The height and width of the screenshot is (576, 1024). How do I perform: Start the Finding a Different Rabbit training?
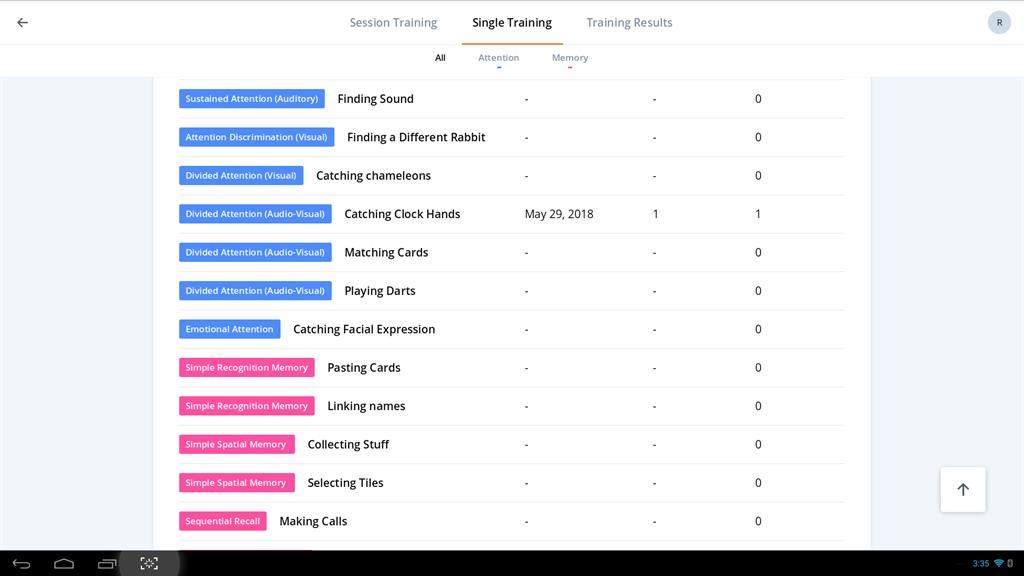coord(416,137)
